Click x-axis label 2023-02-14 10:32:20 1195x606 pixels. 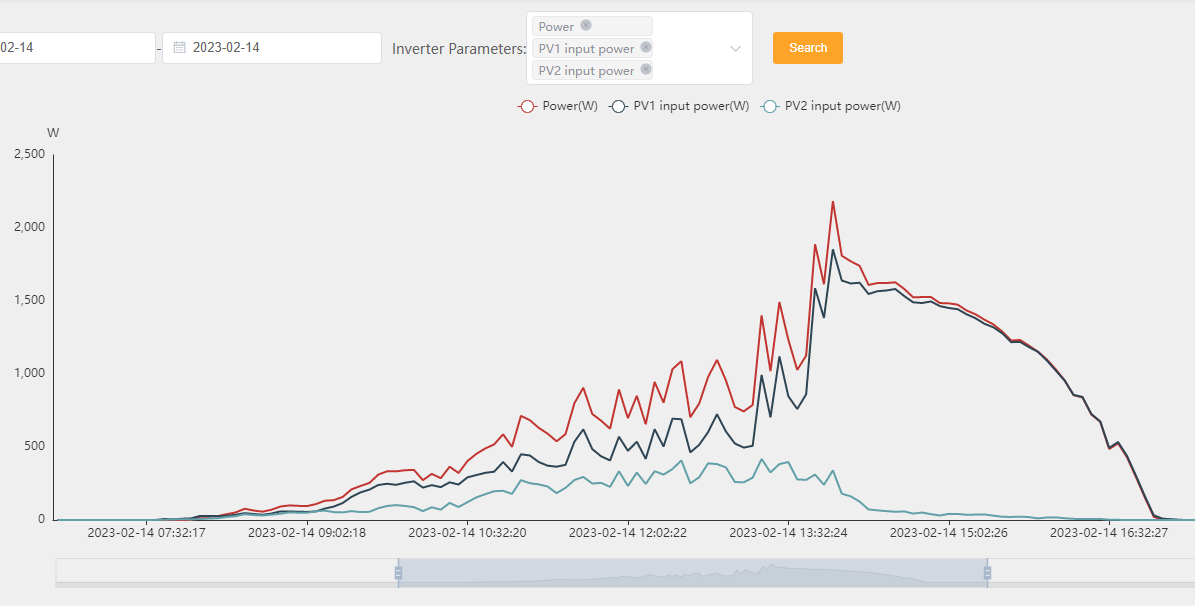coord(467,534)
